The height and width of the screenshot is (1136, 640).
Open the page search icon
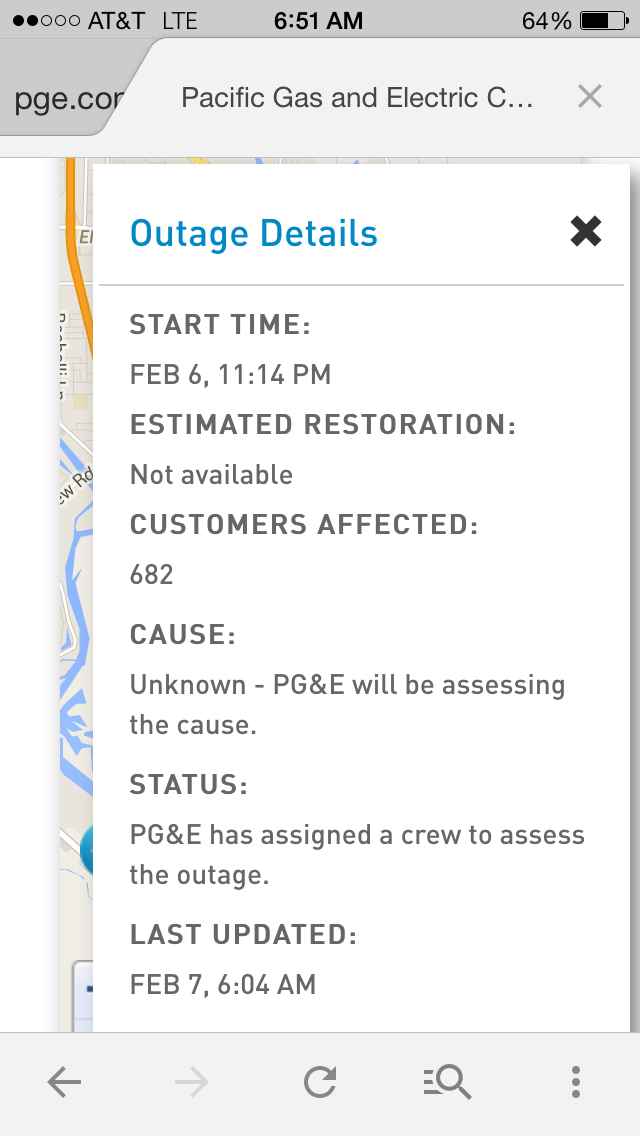click(447, 1082)
